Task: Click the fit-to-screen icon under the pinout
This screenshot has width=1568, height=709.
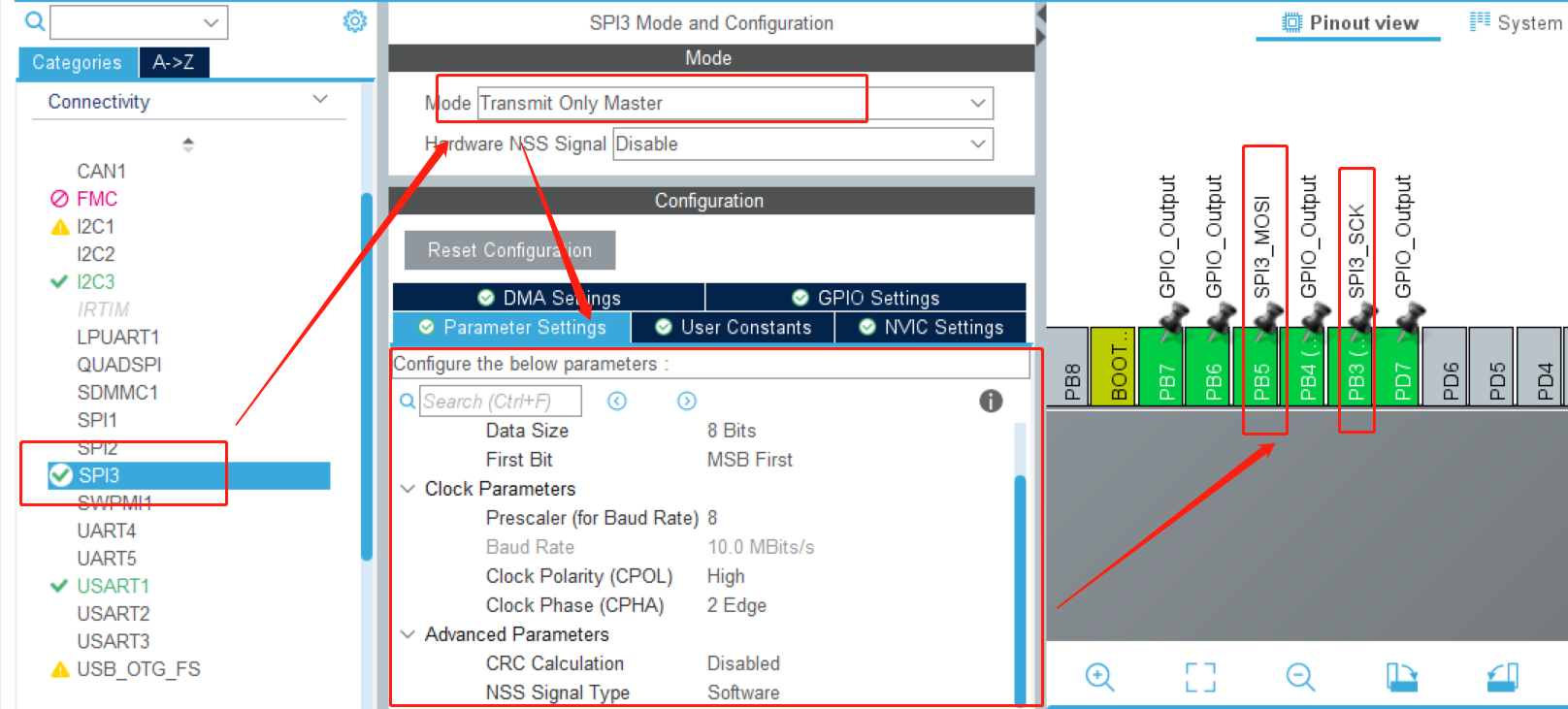Action: (x=1200, y=676)
